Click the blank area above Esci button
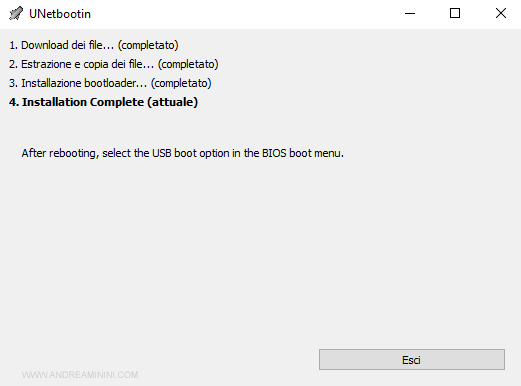This screenshot has width=521, height=386. tap(412, 260)
